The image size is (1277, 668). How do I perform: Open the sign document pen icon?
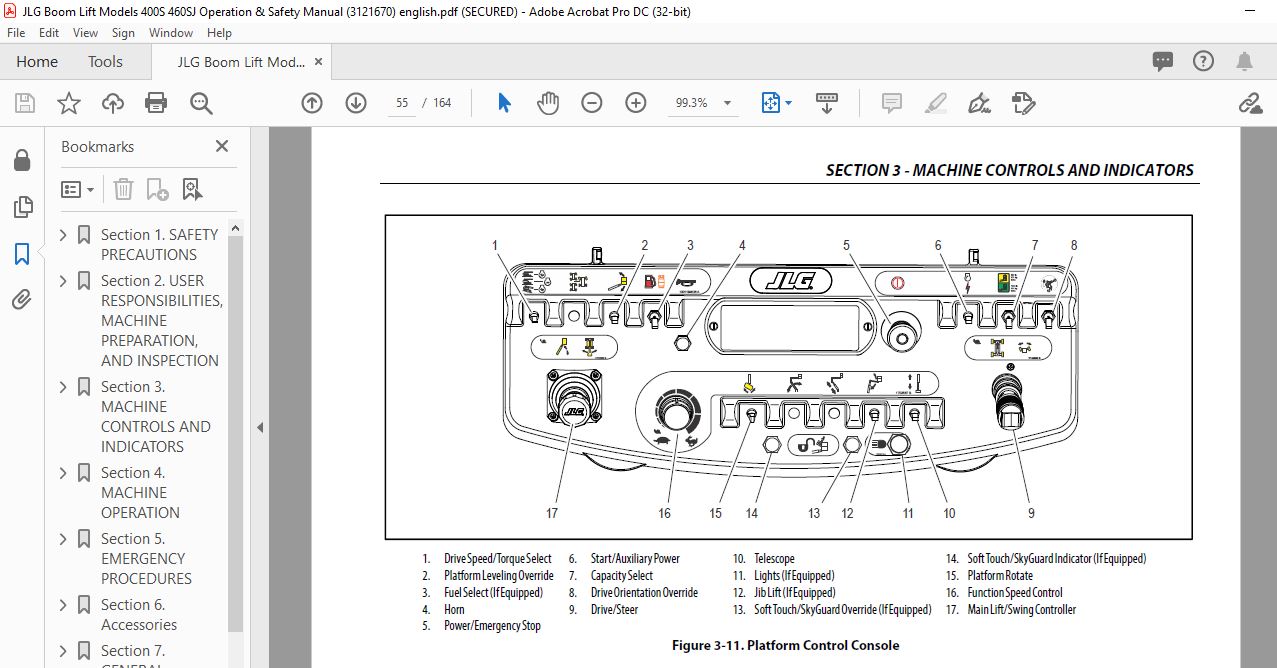979,103
